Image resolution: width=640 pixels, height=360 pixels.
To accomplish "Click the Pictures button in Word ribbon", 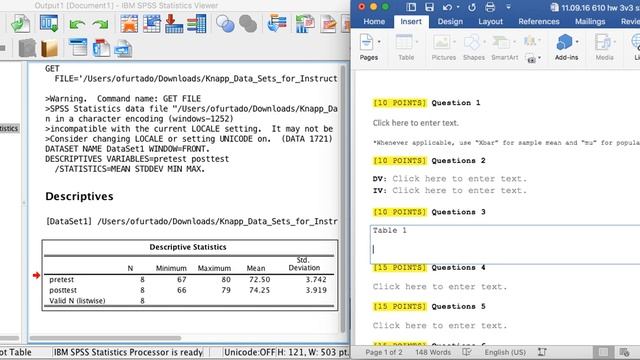I will tap(443, 47).
